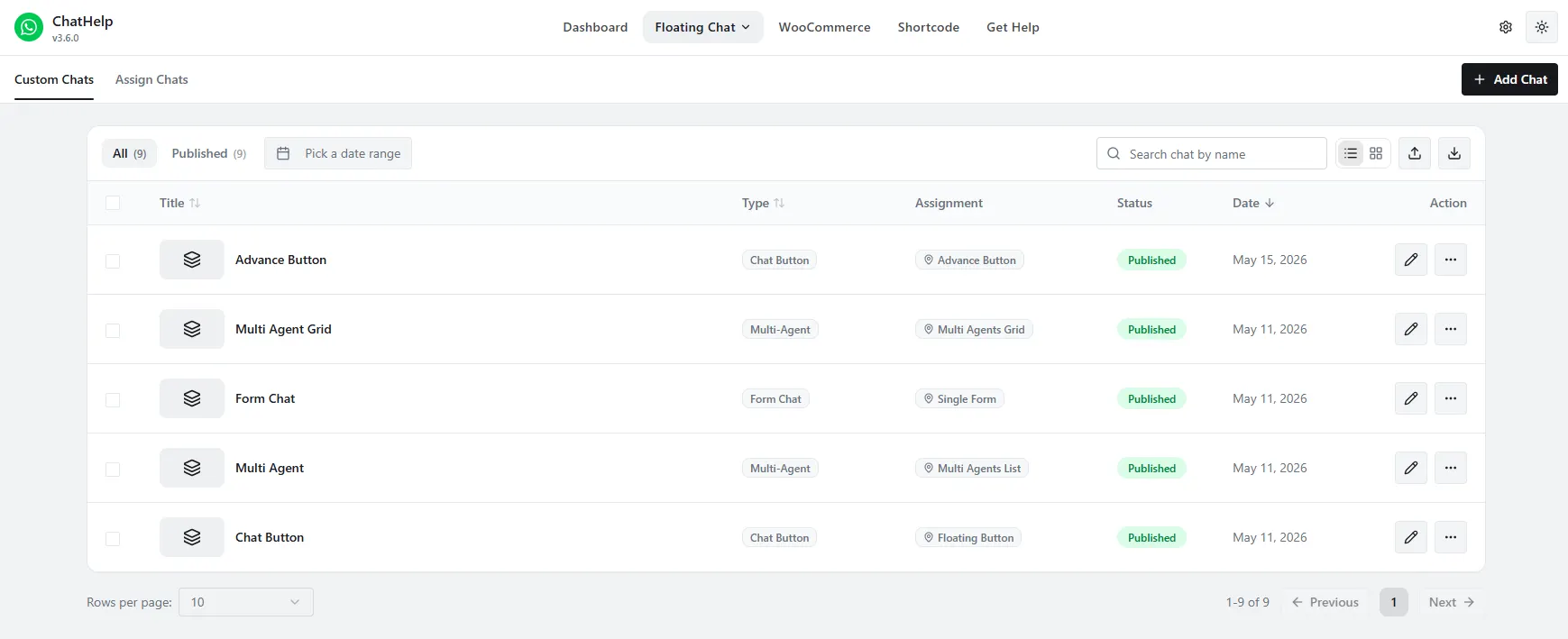Open more actions for Chat Button row
Screen dimensions: 1568x639
coord(1451,537)
